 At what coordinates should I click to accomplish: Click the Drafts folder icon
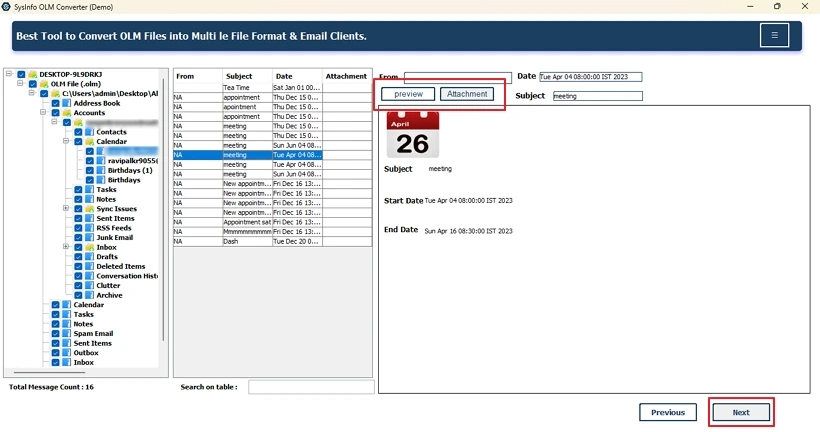[x=89, y=257]
